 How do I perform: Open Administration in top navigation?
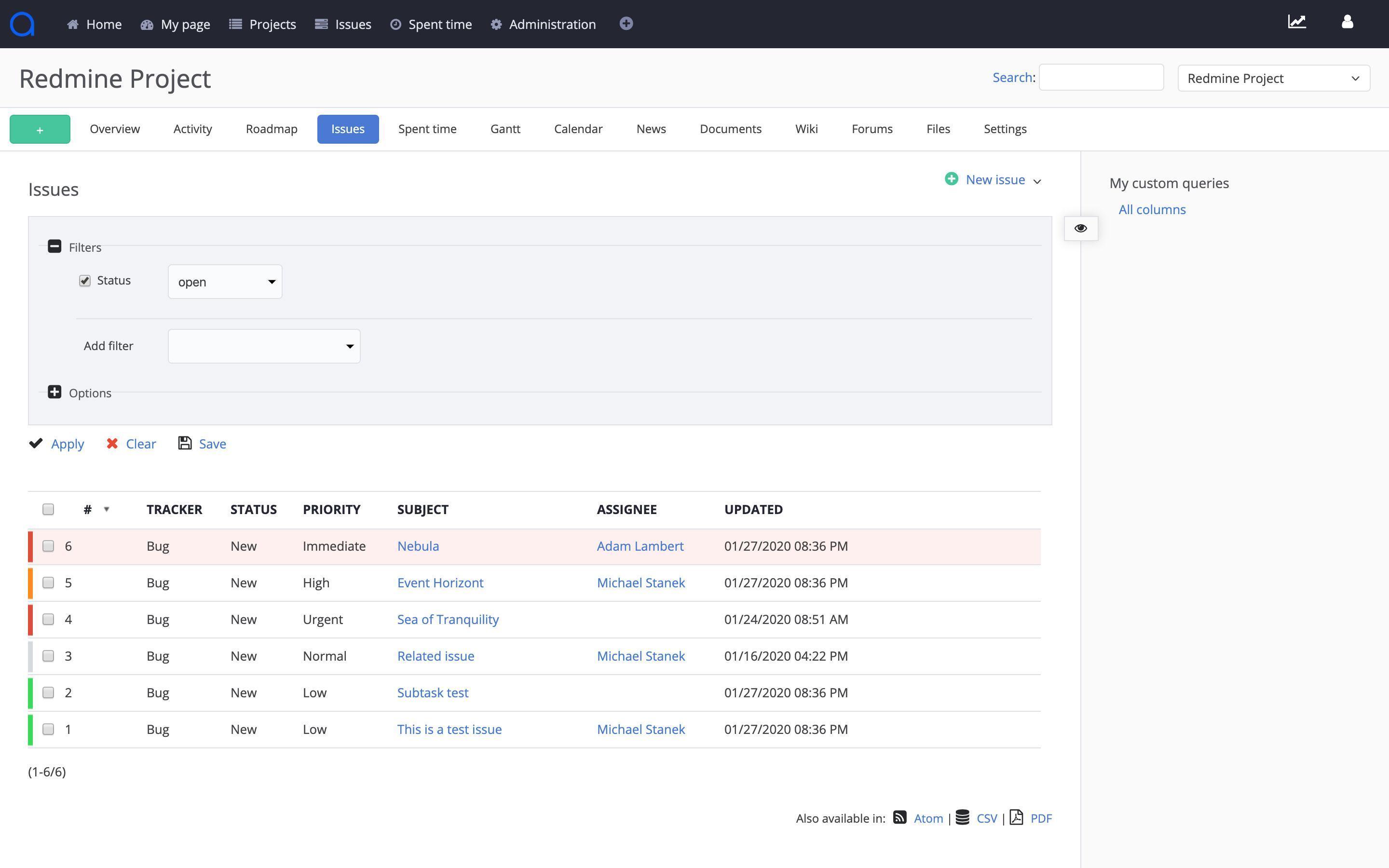(x=543, y=24)
